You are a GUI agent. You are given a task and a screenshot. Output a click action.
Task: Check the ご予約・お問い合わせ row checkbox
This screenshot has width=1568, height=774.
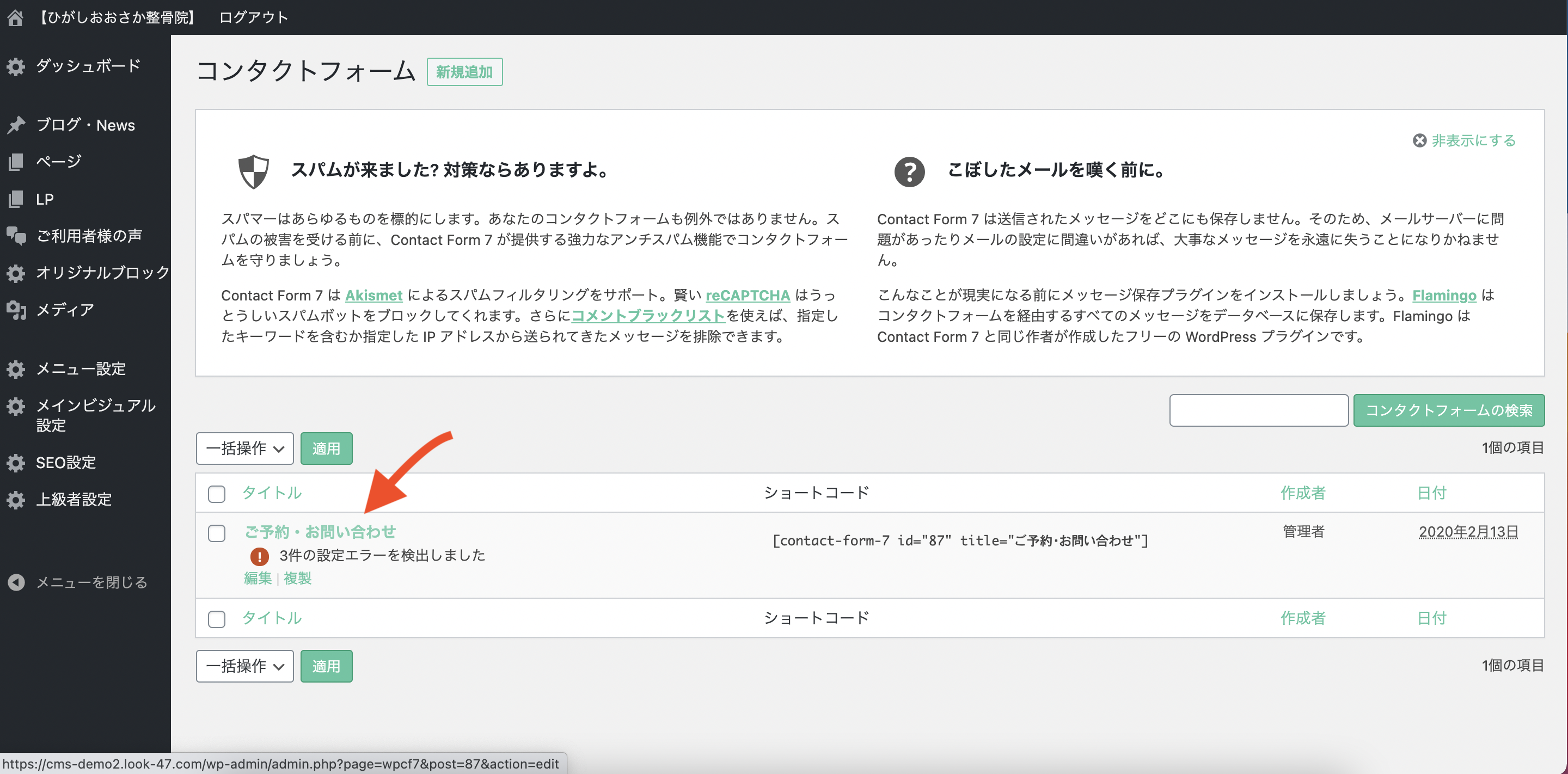(217, 533)
